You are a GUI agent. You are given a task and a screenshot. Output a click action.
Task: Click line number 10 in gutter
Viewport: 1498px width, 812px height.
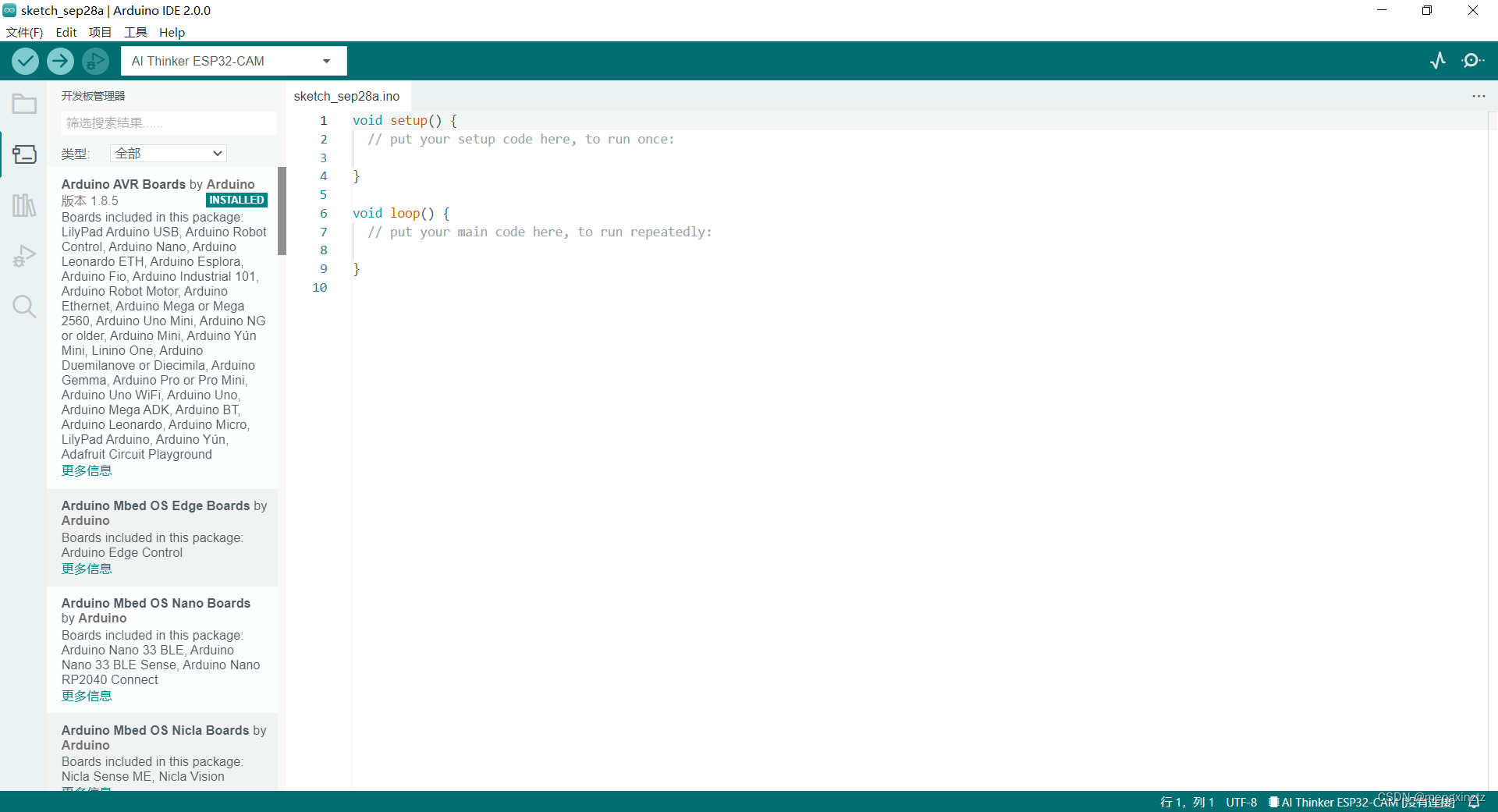click(x=320, y=287)
